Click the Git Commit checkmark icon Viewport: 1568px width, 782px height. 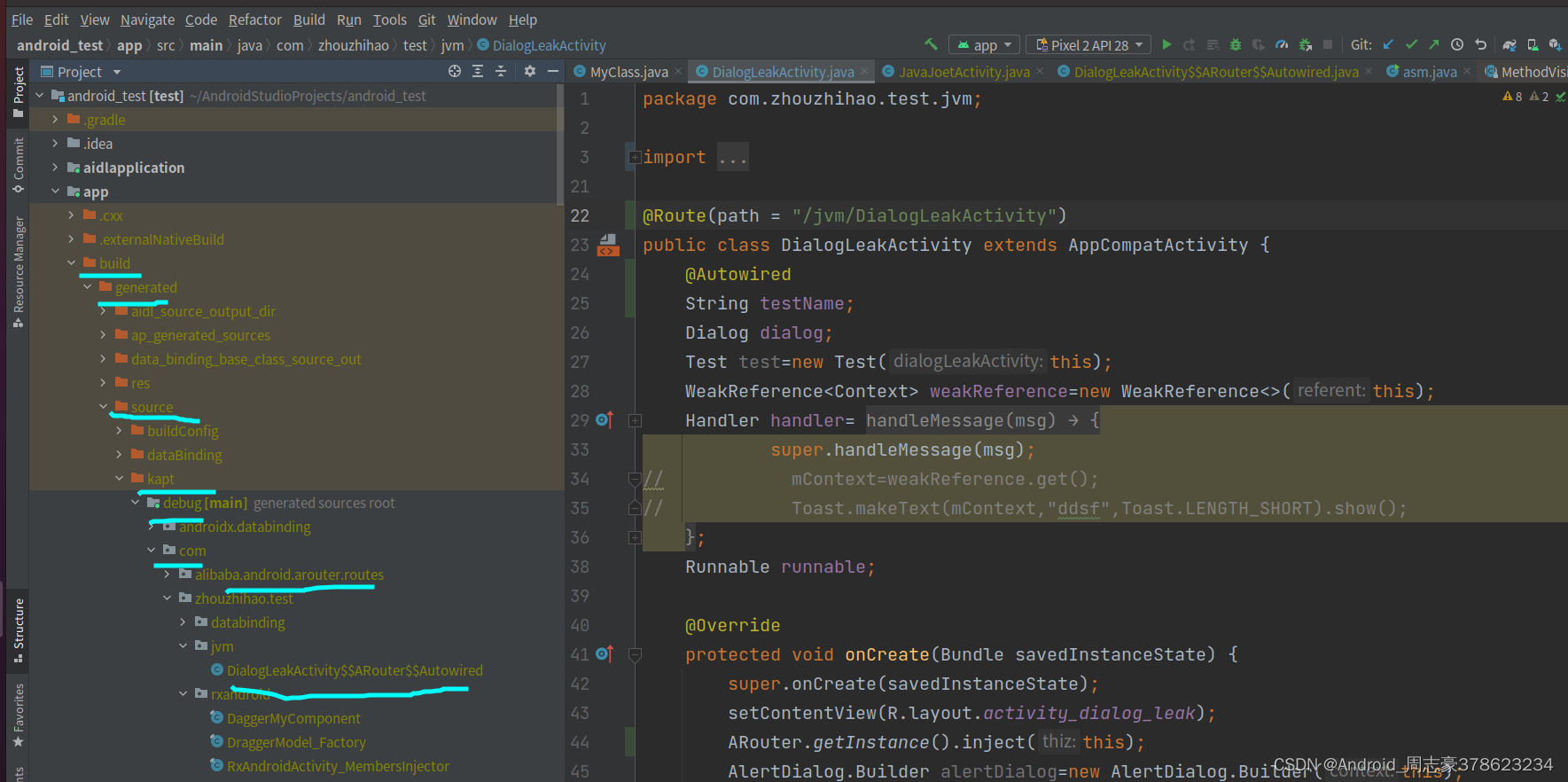click(1411, 44)
